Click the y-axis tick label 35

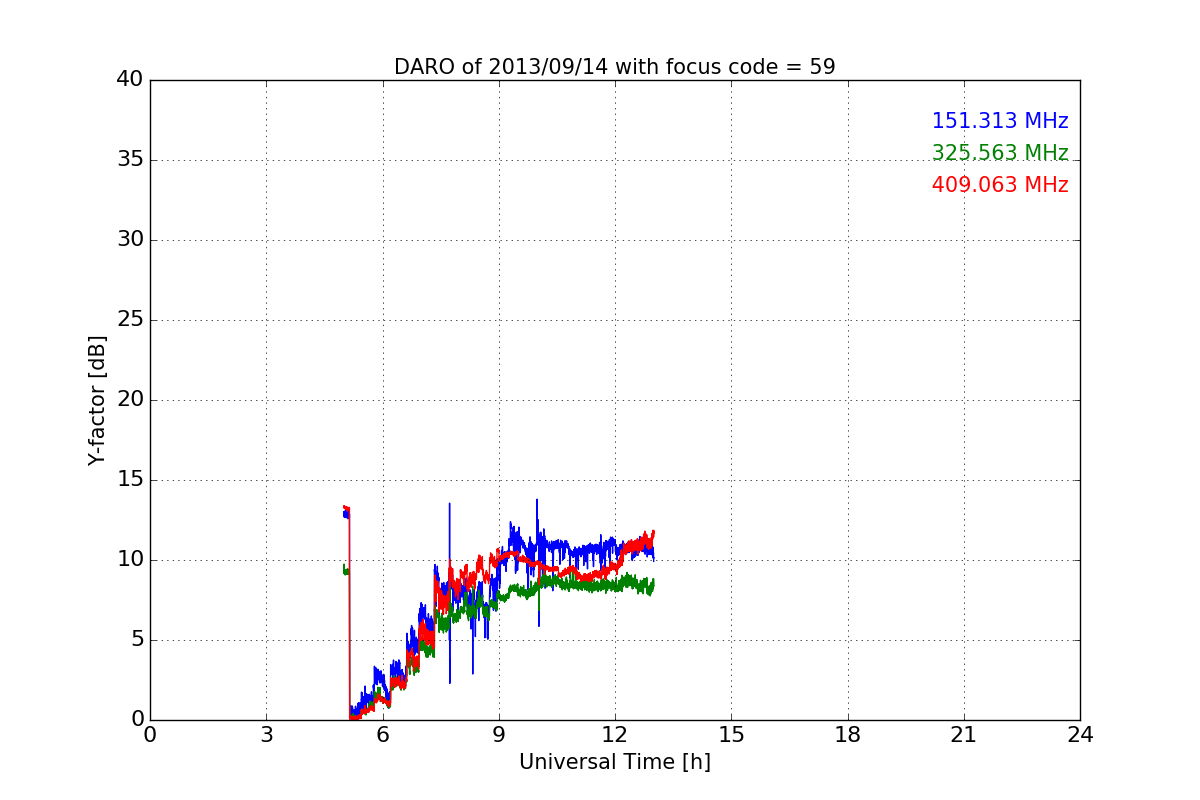[130, 160]
